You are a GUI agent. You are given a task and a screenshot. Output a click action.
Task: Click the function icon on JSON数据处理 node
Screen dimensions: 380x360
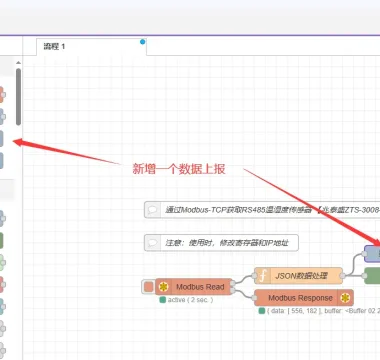click(x=263, y=276)
